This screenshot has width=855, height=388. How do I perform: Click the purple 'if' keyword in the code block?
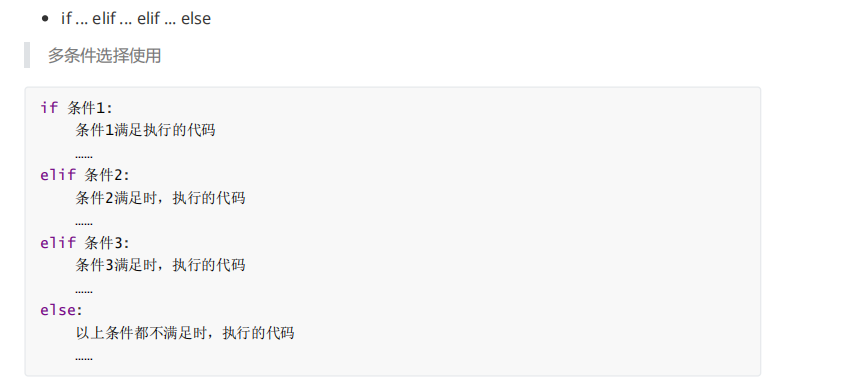pos(49,108)
